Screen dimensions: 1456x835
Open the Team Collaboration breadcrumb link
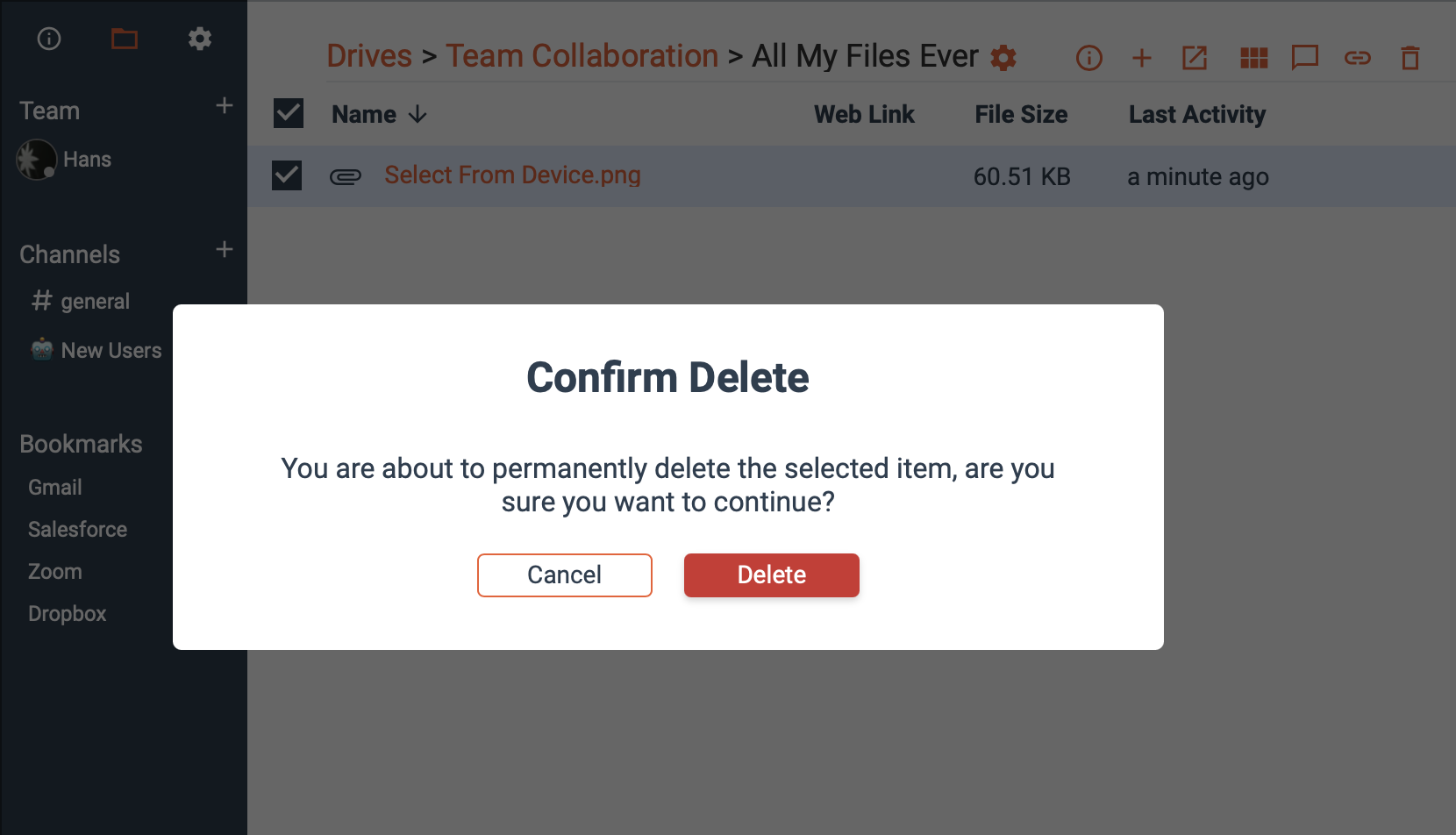(x=582, y=56)
